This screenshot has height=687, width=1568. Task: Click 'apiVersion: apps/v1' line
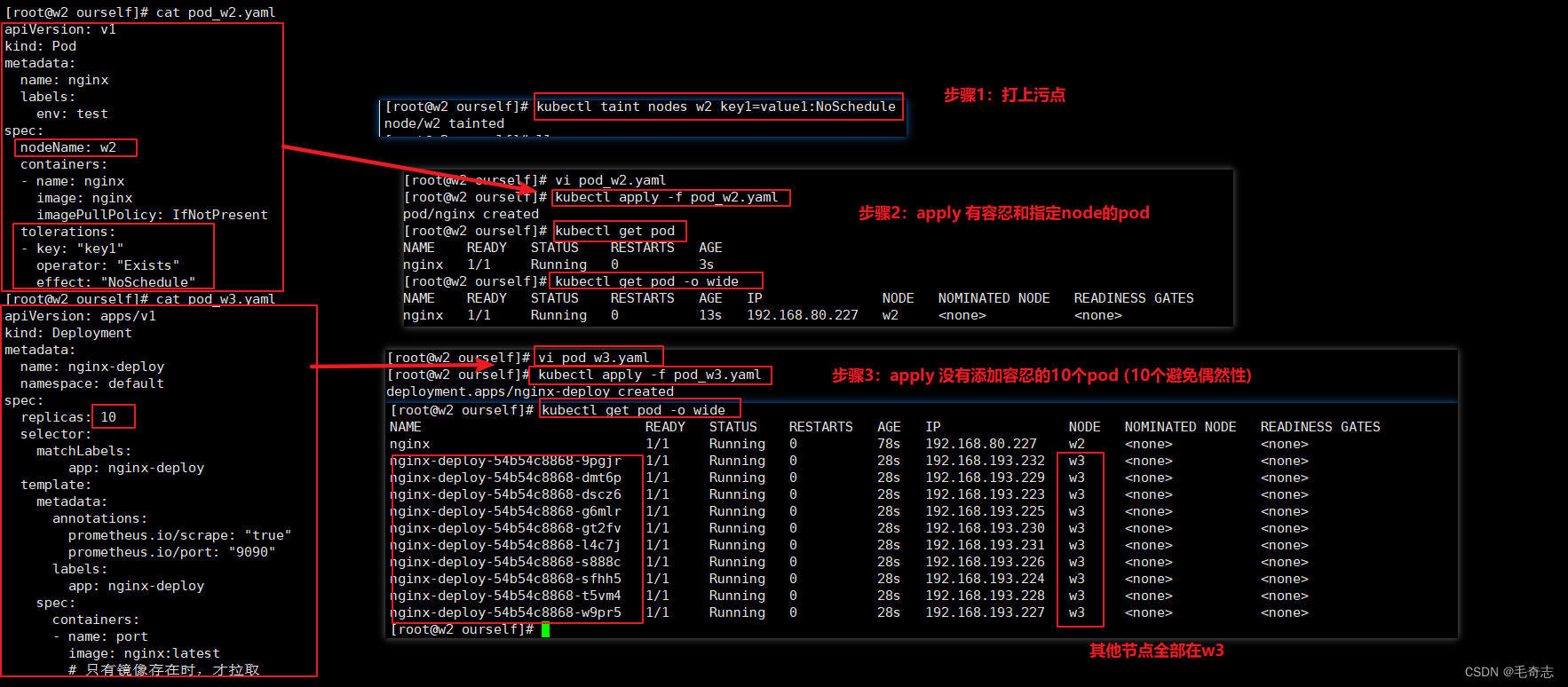pos(80,316)
